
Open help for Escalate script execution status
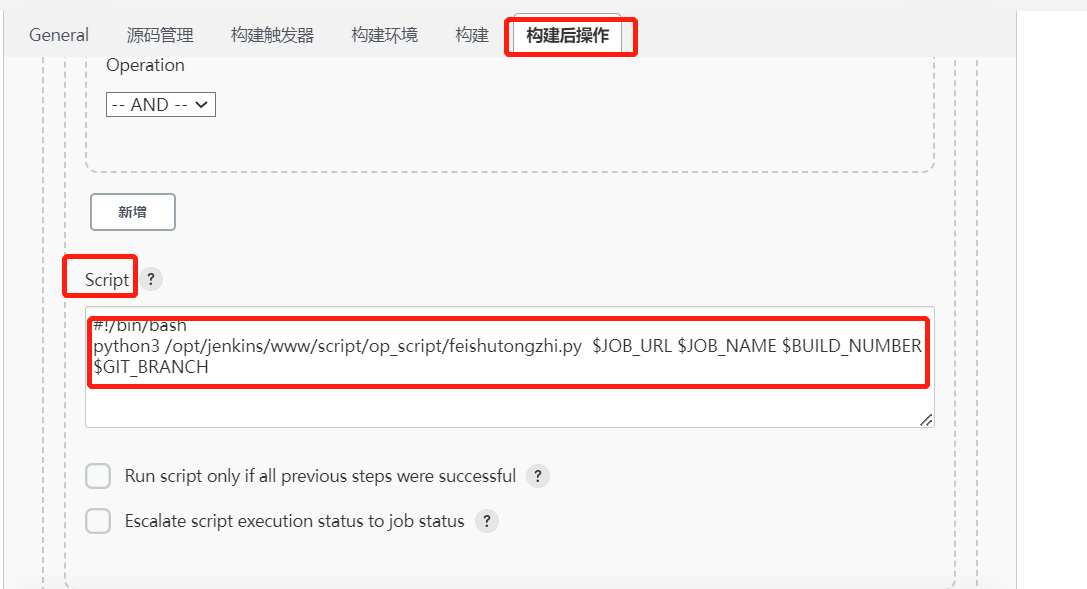(x=486, y=521)
